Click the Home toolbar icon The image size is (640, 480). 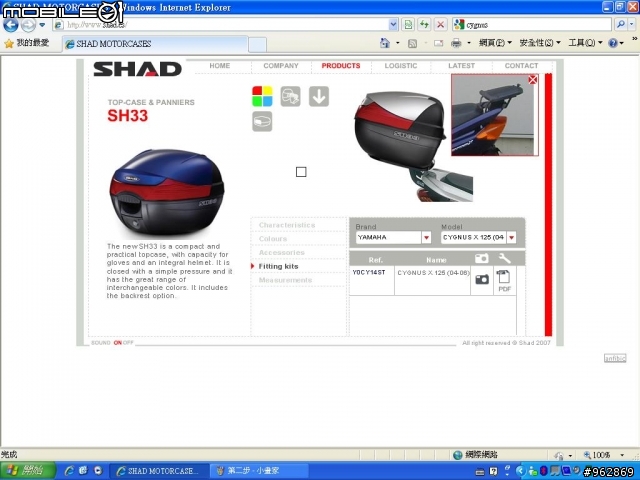(x=384, y=42)
